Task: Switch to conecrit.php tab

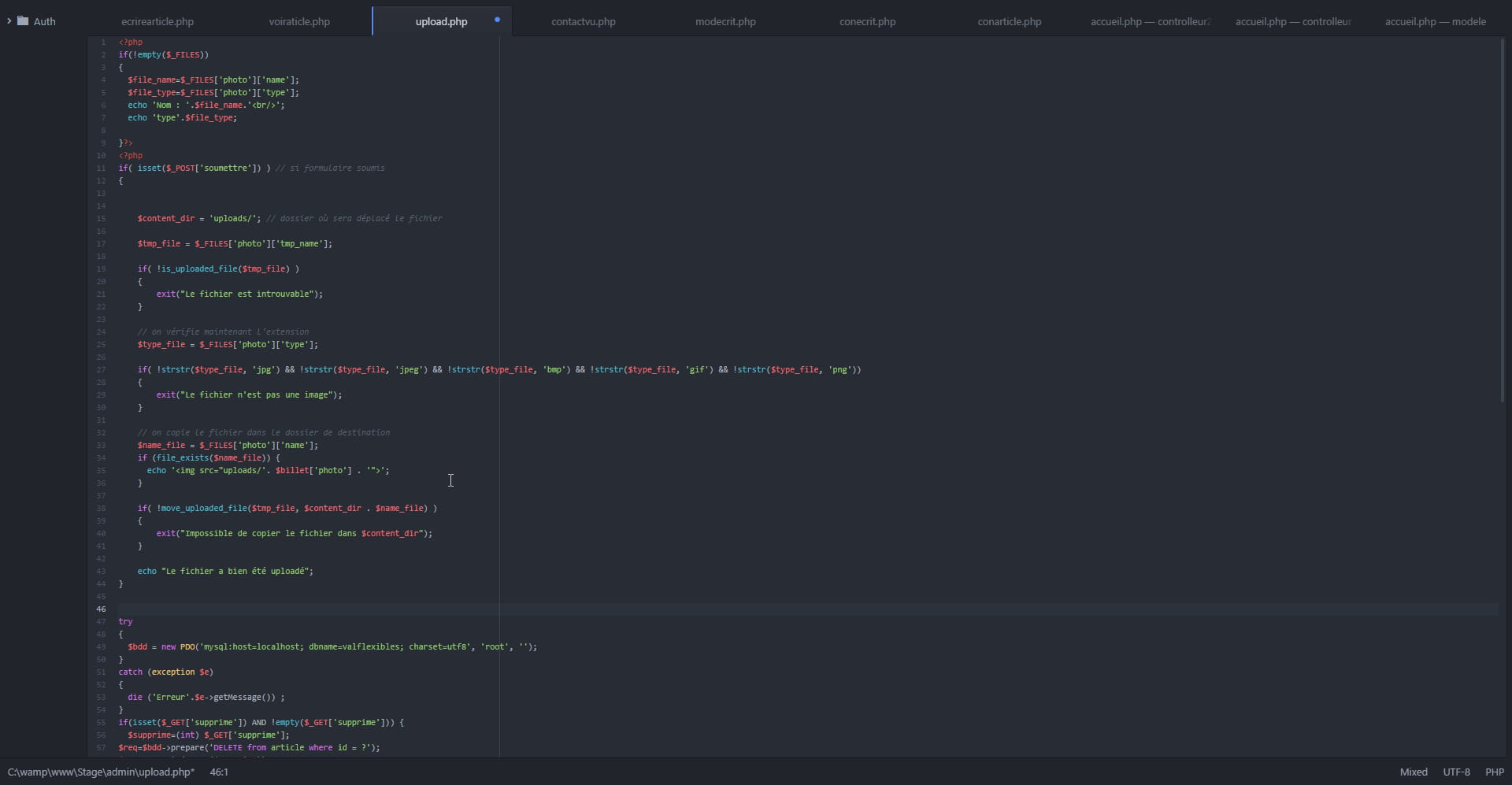Action: [x=867, y=21]
